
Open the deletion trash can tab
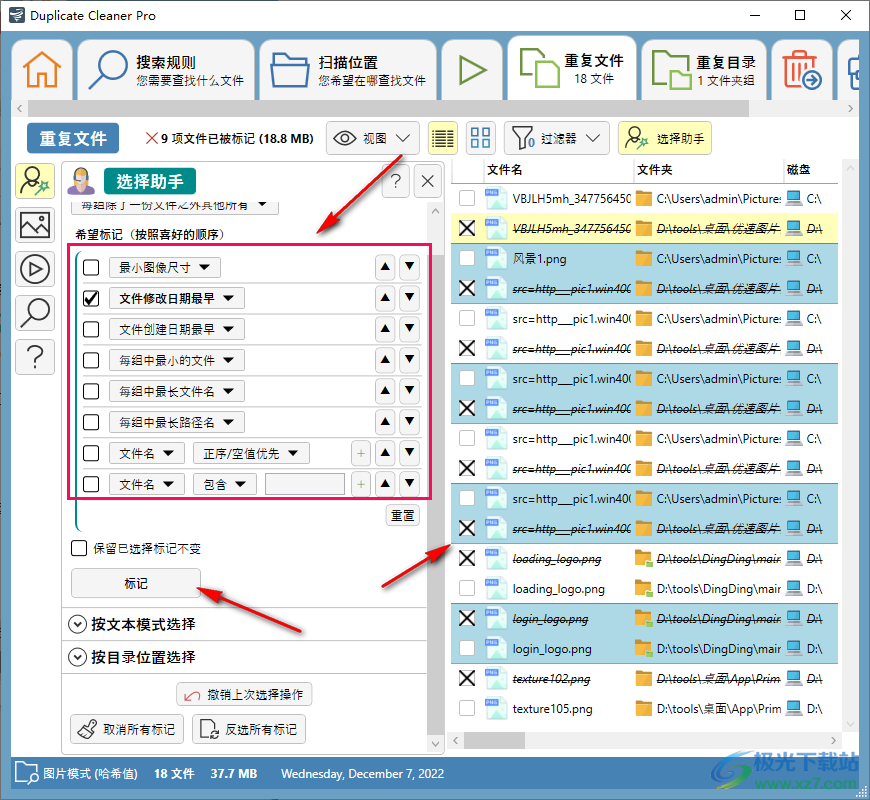click(x=802, y=70)
